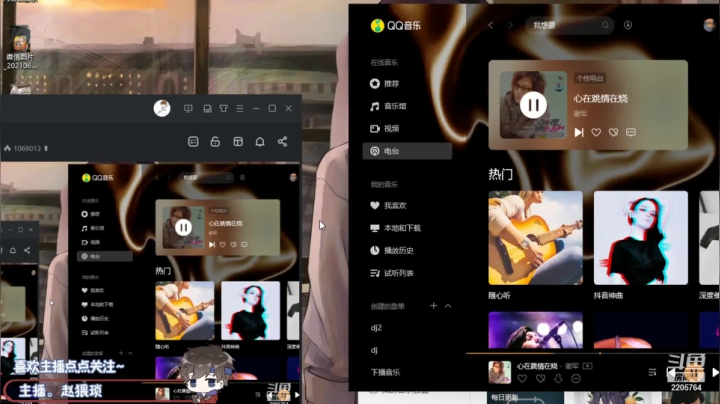Open the play queue icon in bottom player

click(x=652, y=372)
